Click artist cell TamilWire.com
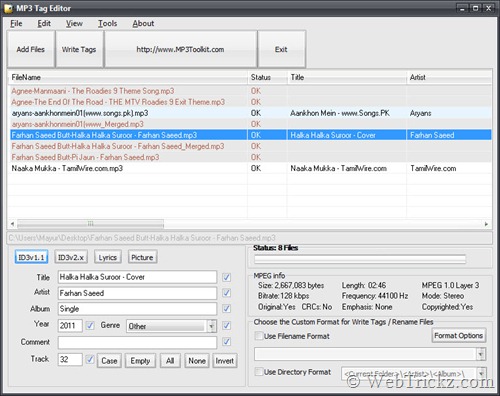The height and width of the screenshot is (396, 500). [433, 168]
